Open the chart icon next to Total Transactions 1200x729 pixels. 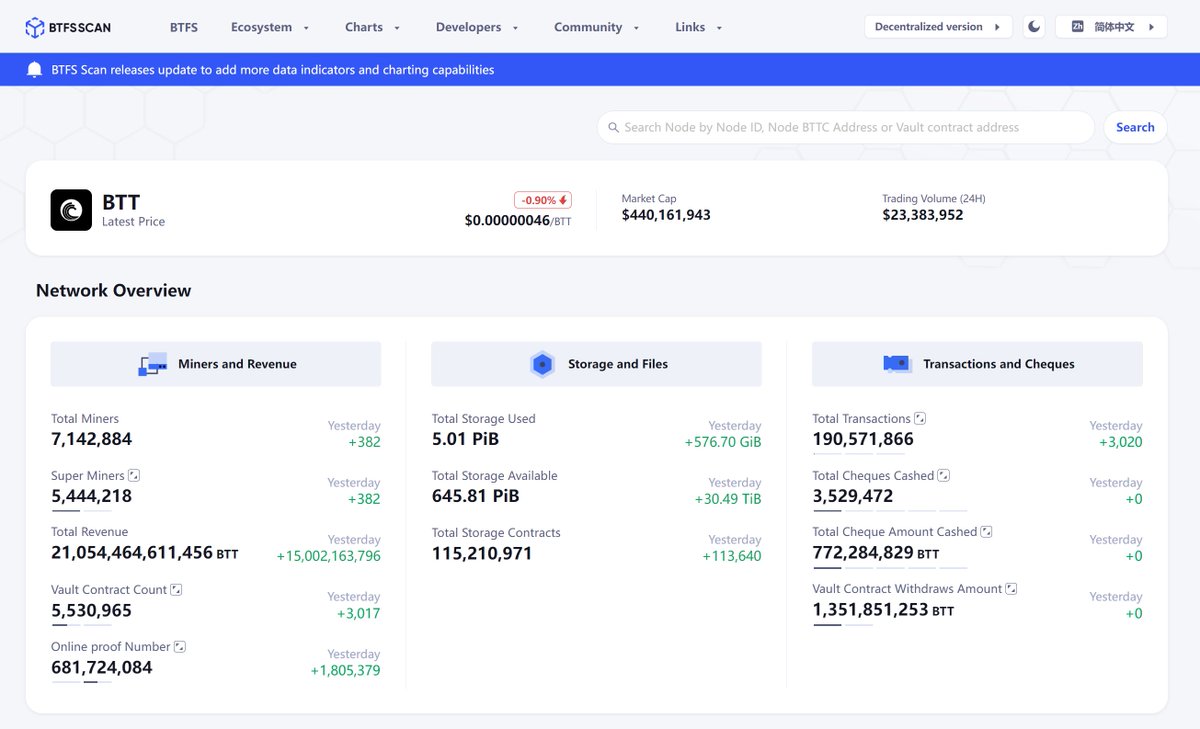(x=920, y=419)
